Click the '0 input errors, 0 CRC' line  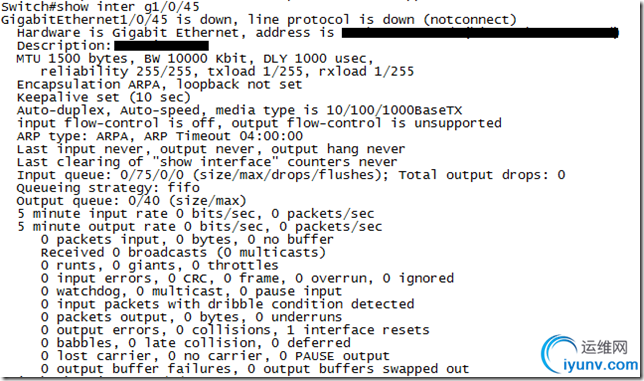(247, 278)
